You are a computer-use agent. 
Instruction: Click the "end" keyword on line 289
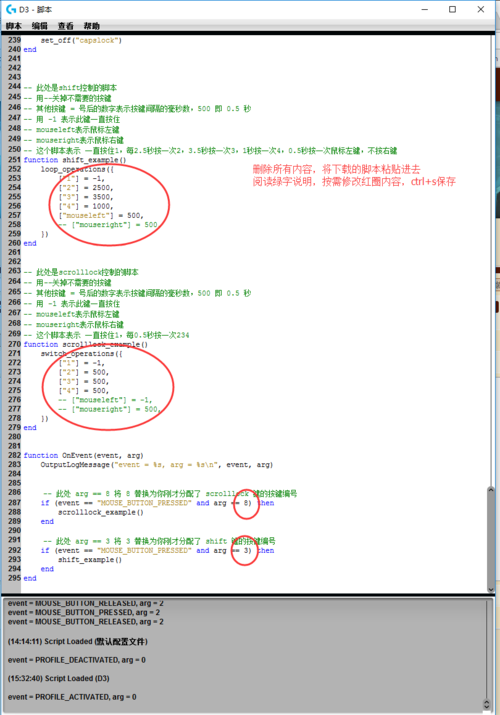pos(47,522)
